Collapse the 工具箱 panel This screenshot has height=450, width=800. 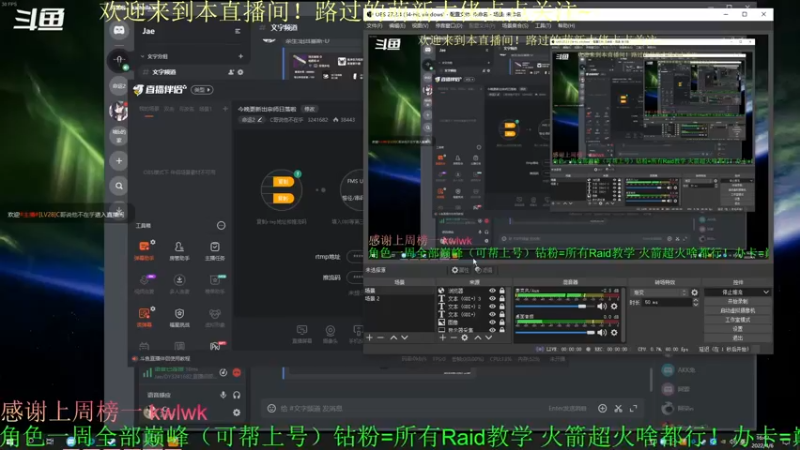point(221,226)
